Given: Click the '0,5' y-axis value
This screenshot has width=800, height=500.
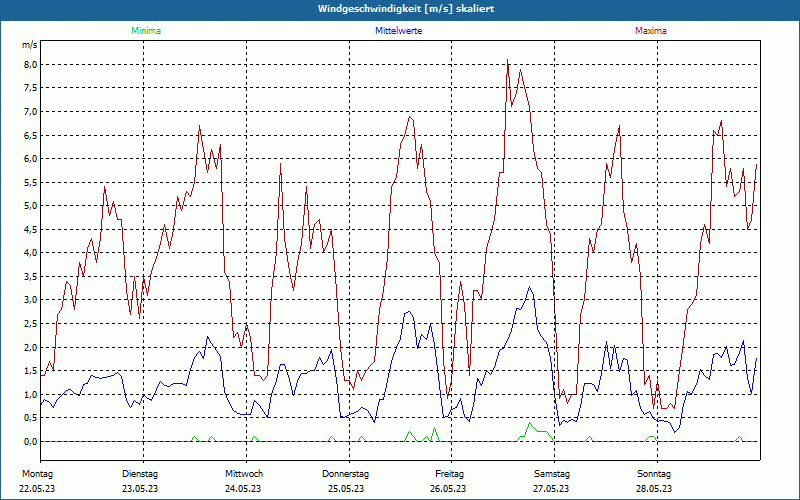Looking at the screenshot, I should [31, 418].
